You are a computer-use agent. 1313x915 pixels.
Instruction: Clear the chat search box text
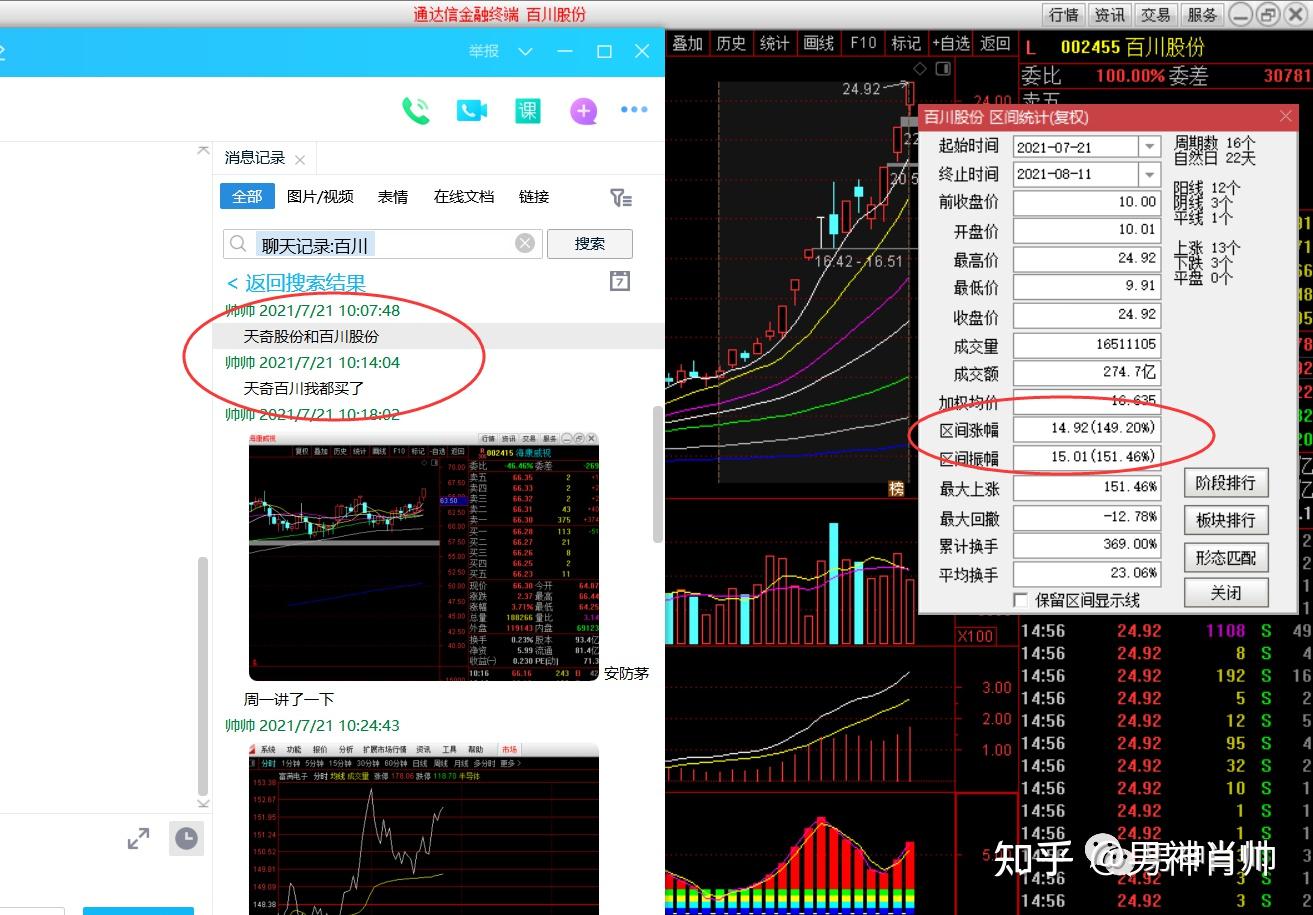[x=525, y=243]
